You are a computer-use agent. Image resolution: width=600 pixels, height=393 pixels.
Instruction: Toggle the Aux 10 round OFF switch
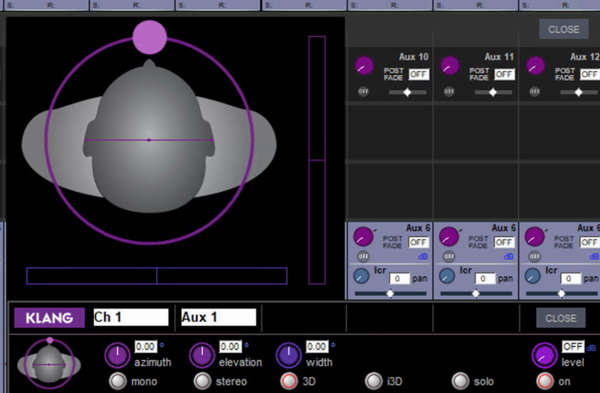point(363,91)
